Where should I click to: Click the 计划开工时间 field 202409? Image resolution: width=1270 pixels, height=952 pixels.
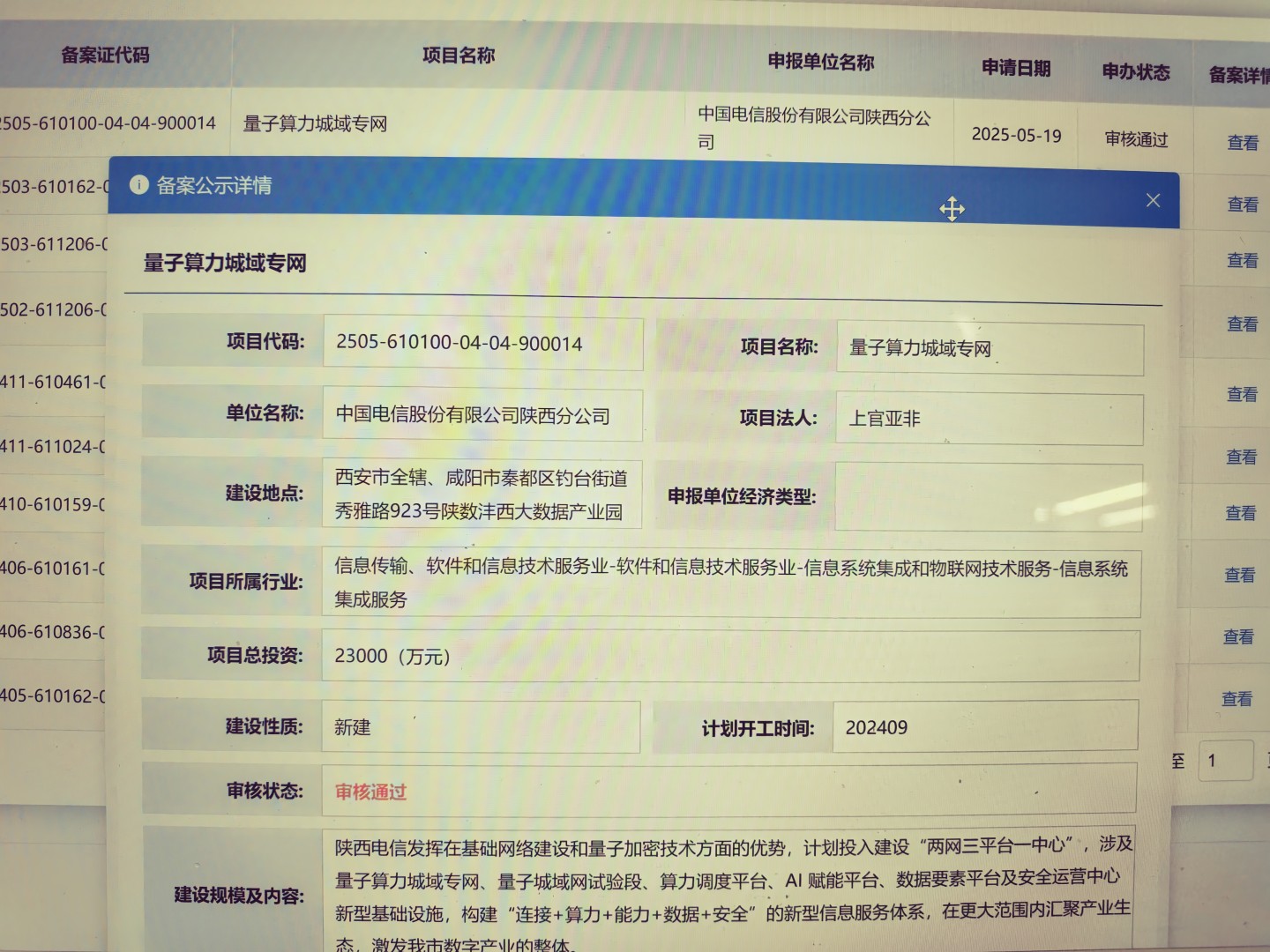[985, 727]
